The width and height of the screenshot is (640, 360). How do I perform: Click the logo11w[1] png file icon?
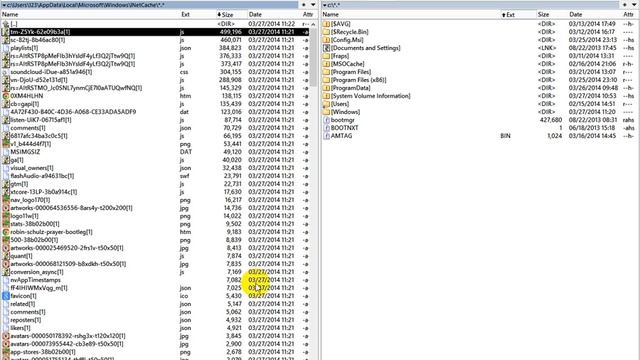click(6, 216)
